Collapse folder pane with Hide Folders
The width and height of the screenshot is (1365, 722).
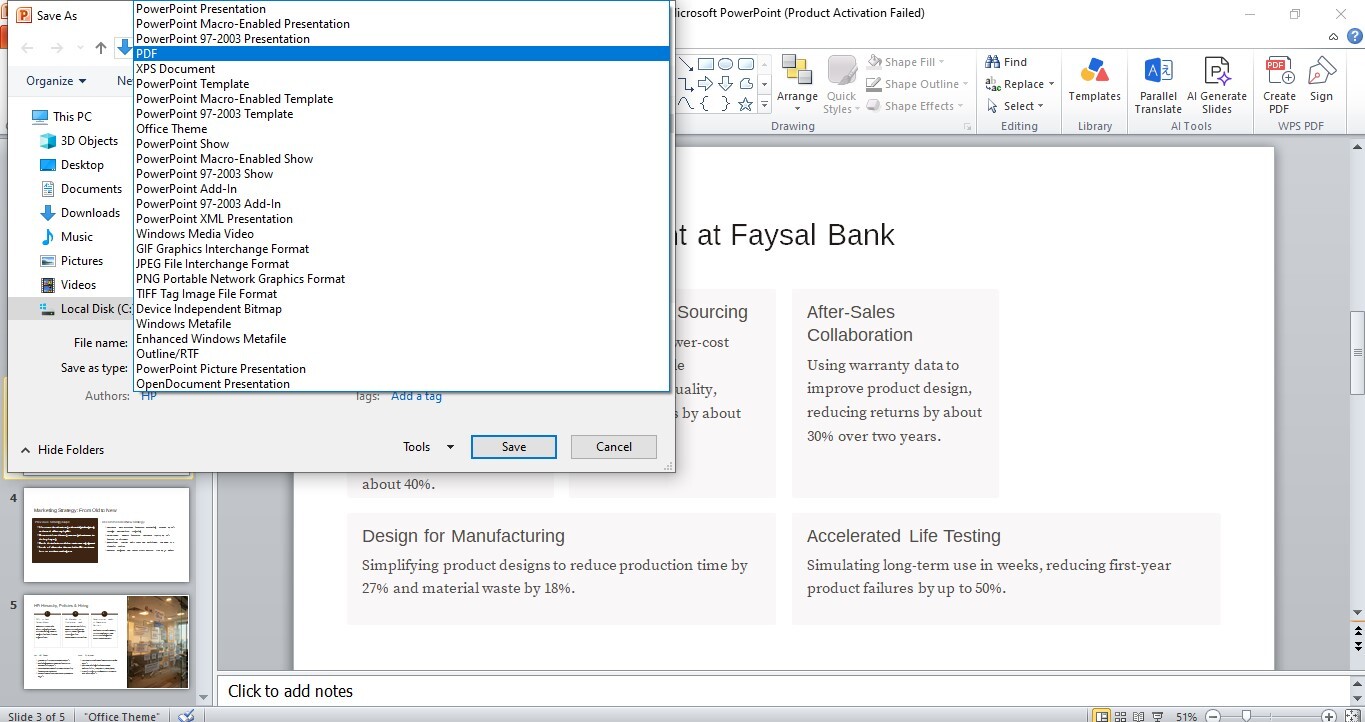point(62,450)
